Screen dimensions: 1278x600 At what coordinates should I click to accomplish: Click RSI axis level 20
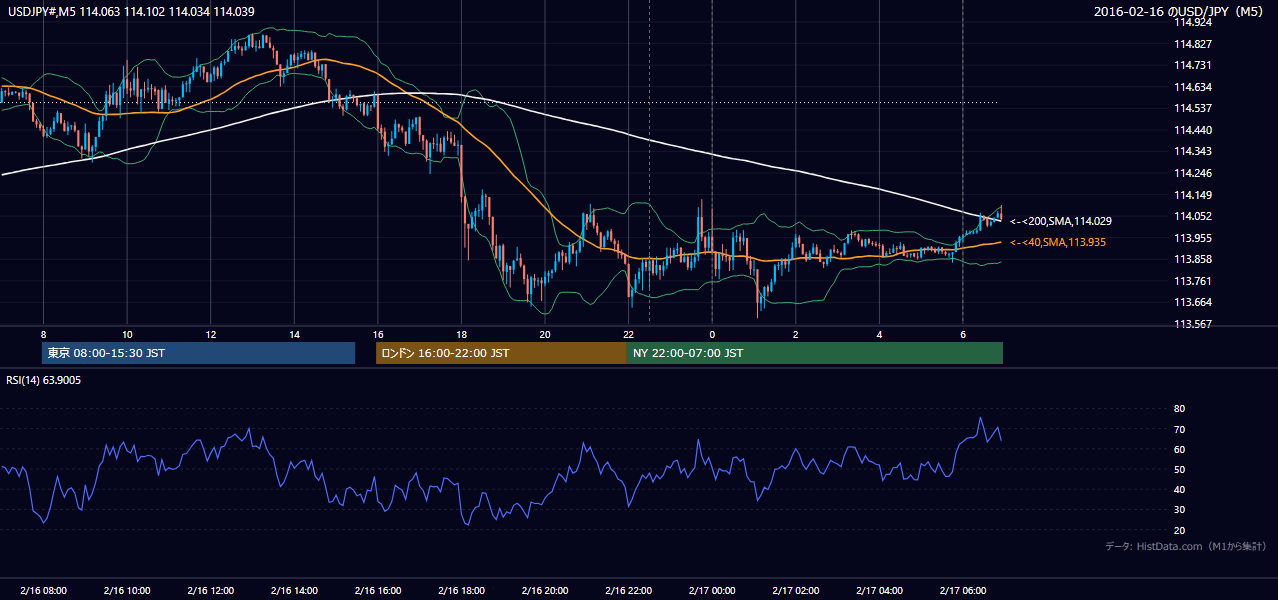(1180, 530)
